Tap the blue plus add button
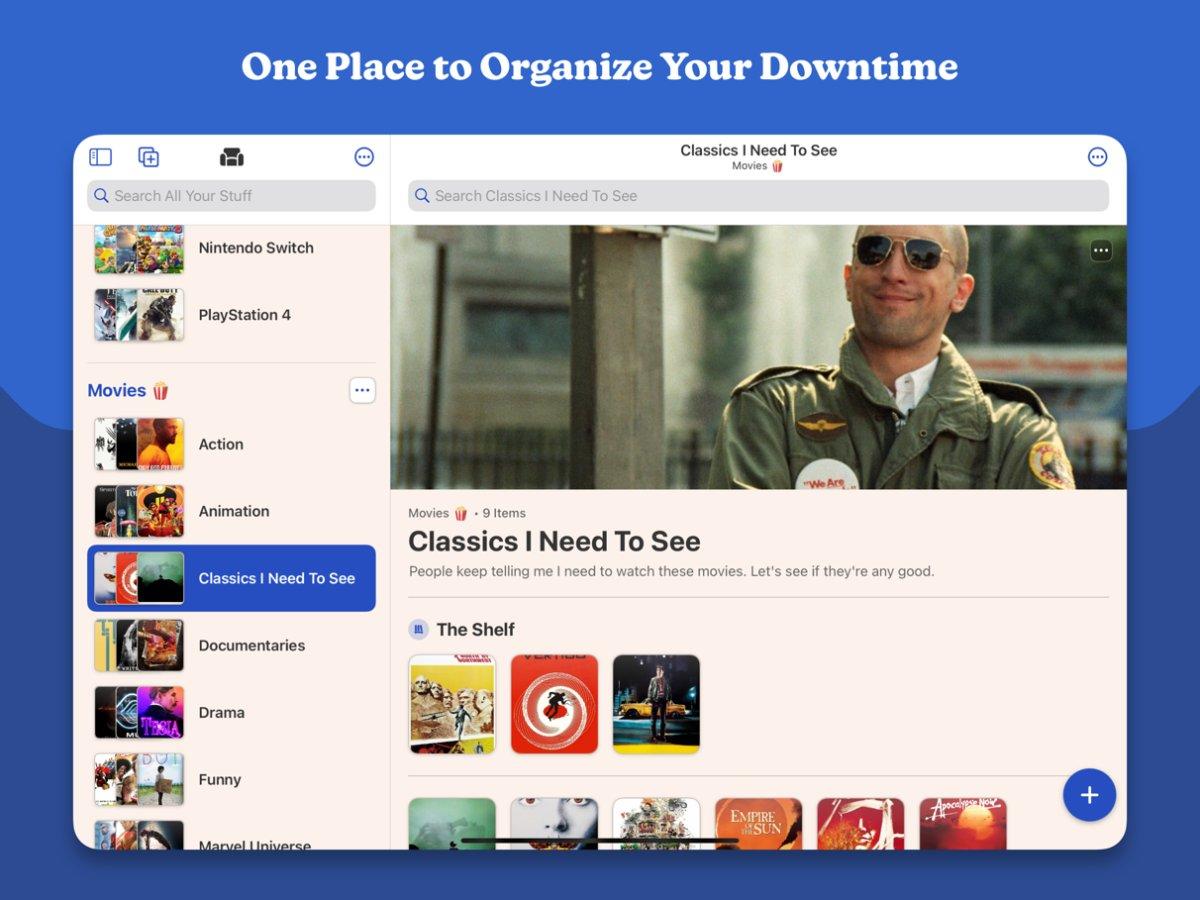The image size is (1200, 900). click(x=1089, y=795)
